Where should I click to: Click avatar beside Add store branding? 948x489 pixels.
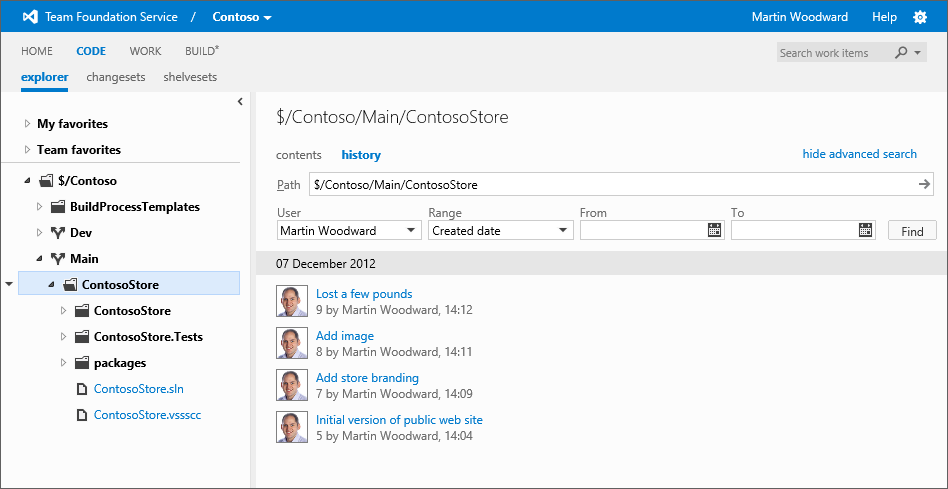(291, 385)
